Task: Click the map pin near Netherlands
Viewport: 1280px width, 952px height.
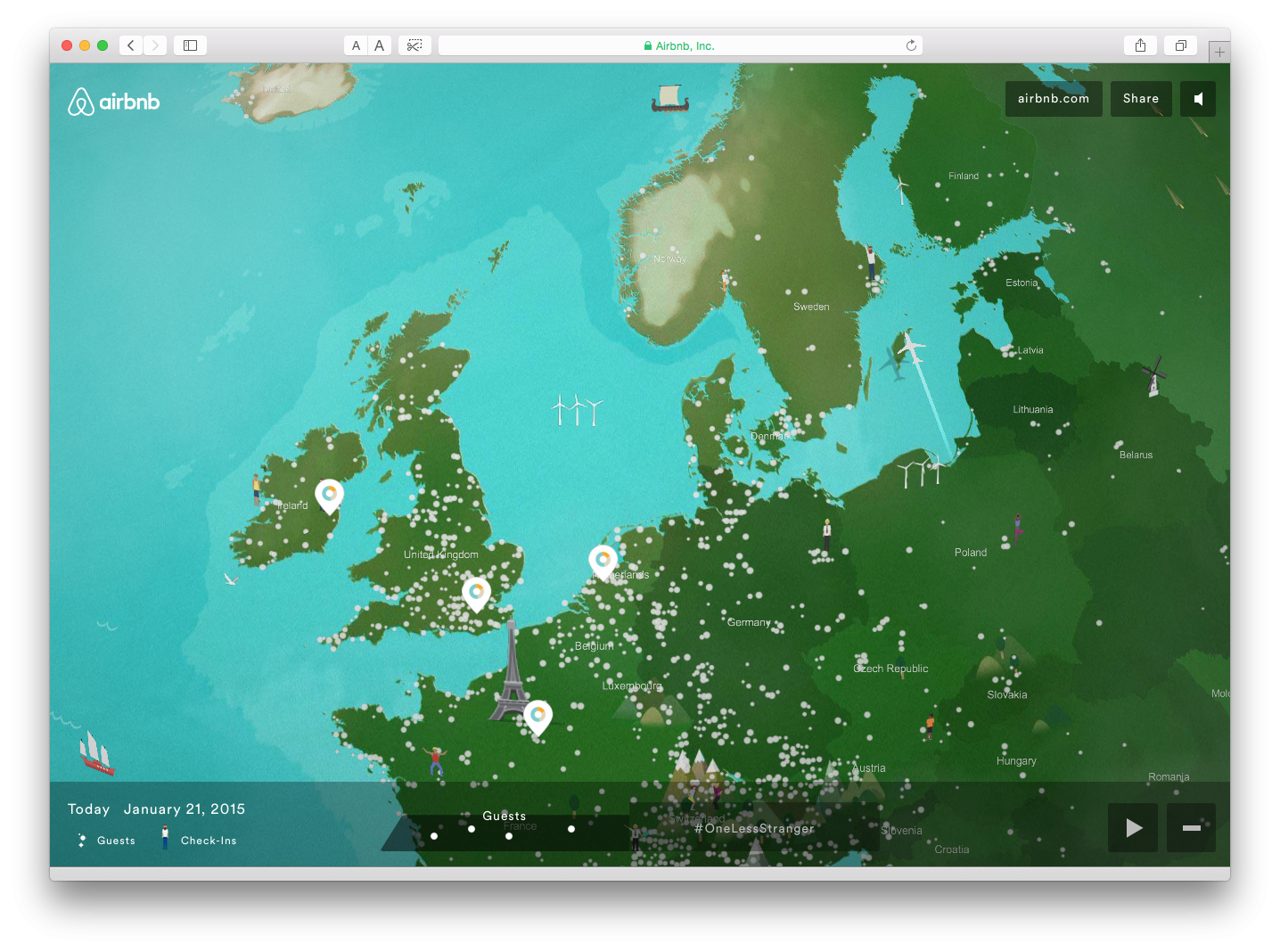Action: pos(603,563)
